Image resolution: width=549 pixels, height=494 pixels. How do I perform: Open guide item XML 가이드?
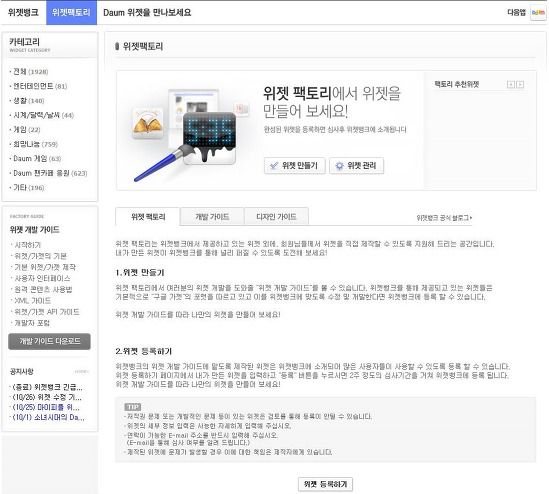tap(33, 301)
